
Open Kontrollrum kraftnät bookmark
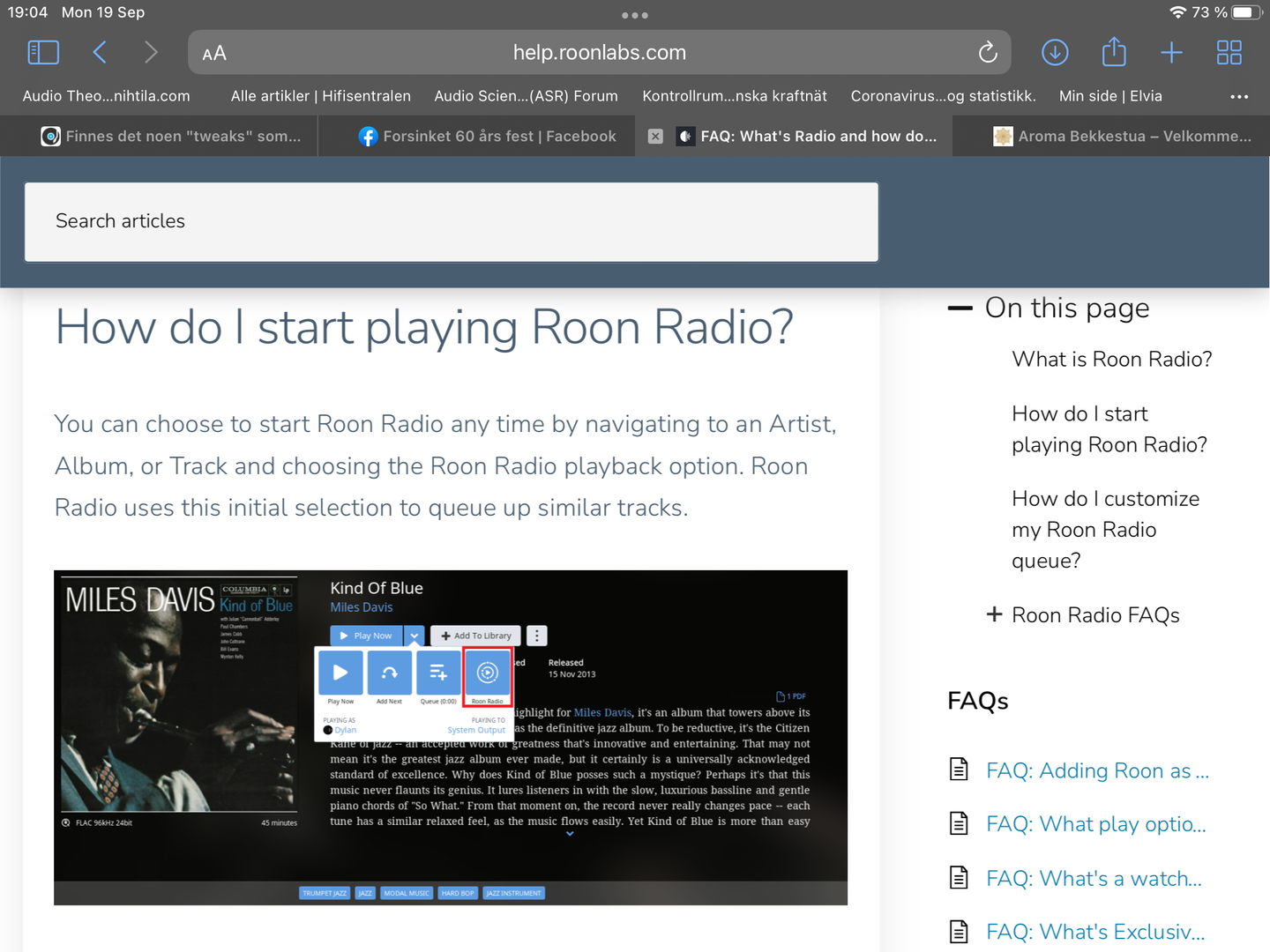click(x=735, y=96)
